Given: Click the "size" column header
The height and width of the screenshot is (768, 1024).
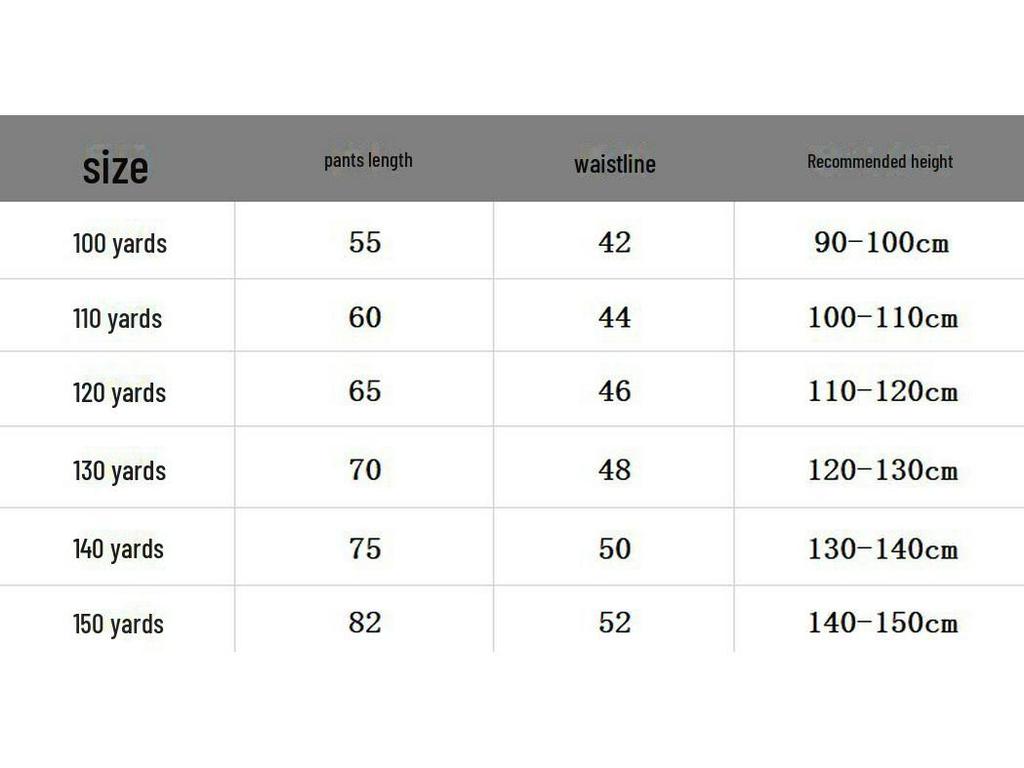Looking at the screenshot, I should pyautogui.click(x=115, y=167).
